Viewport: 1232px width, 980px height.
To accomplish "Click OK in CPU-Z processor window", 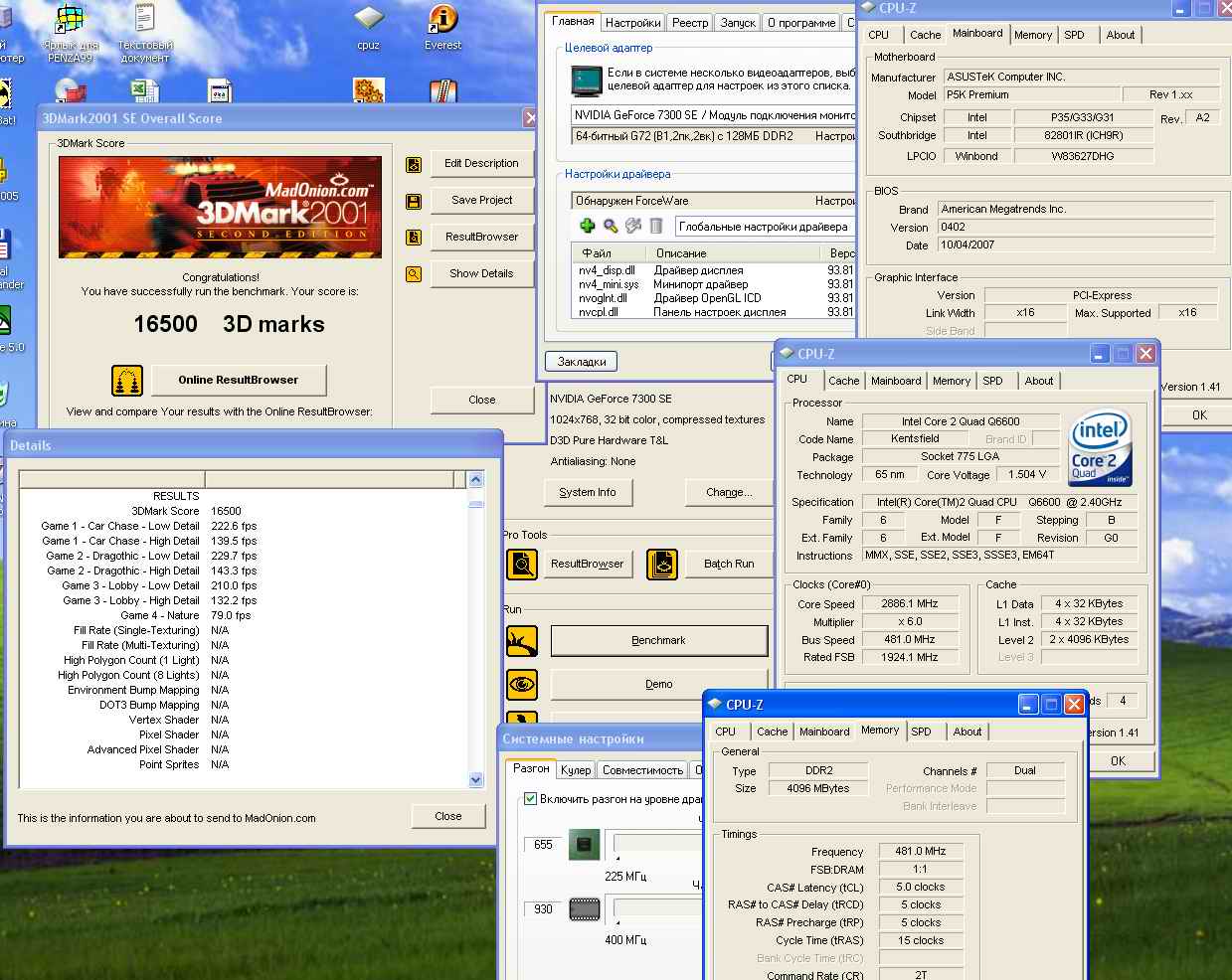I will (x=1118, y=761).
